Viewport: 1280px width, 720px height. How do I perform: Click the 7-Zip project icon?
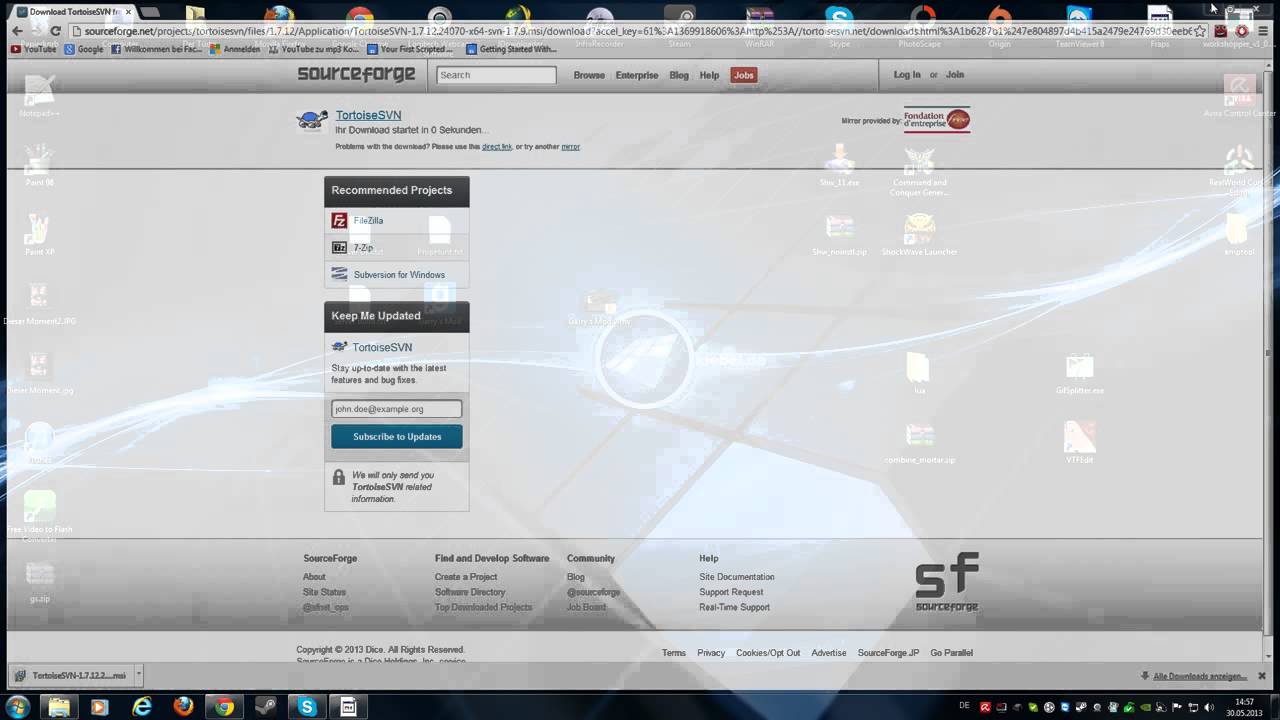(x=340, y=247)
